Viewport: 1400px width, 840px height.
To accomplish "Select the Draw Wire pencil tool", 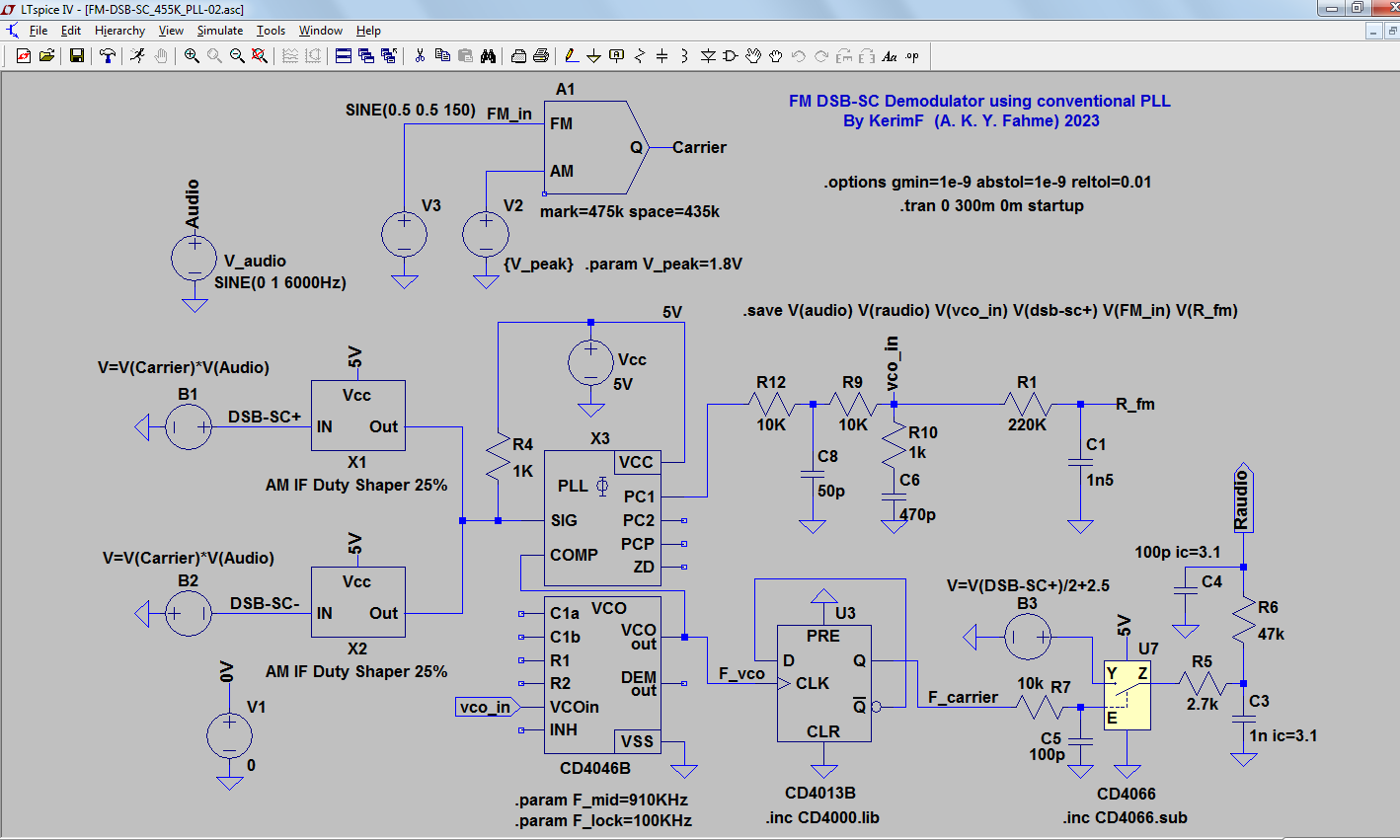I will pos(572,56).
